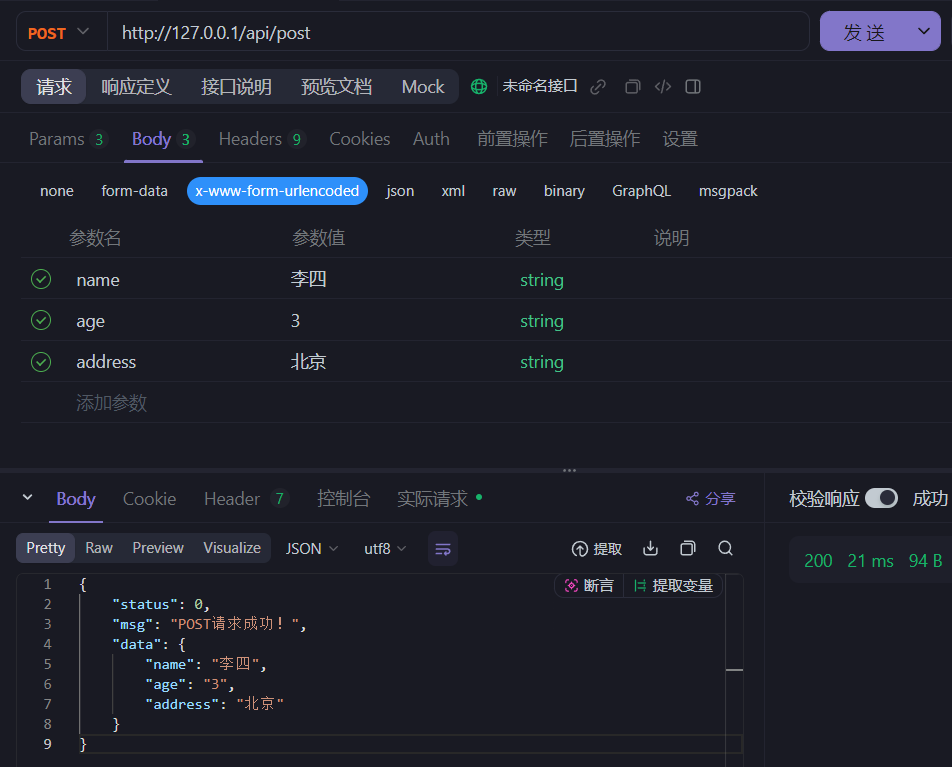Open the 后置操作 tab

point(605,139)
